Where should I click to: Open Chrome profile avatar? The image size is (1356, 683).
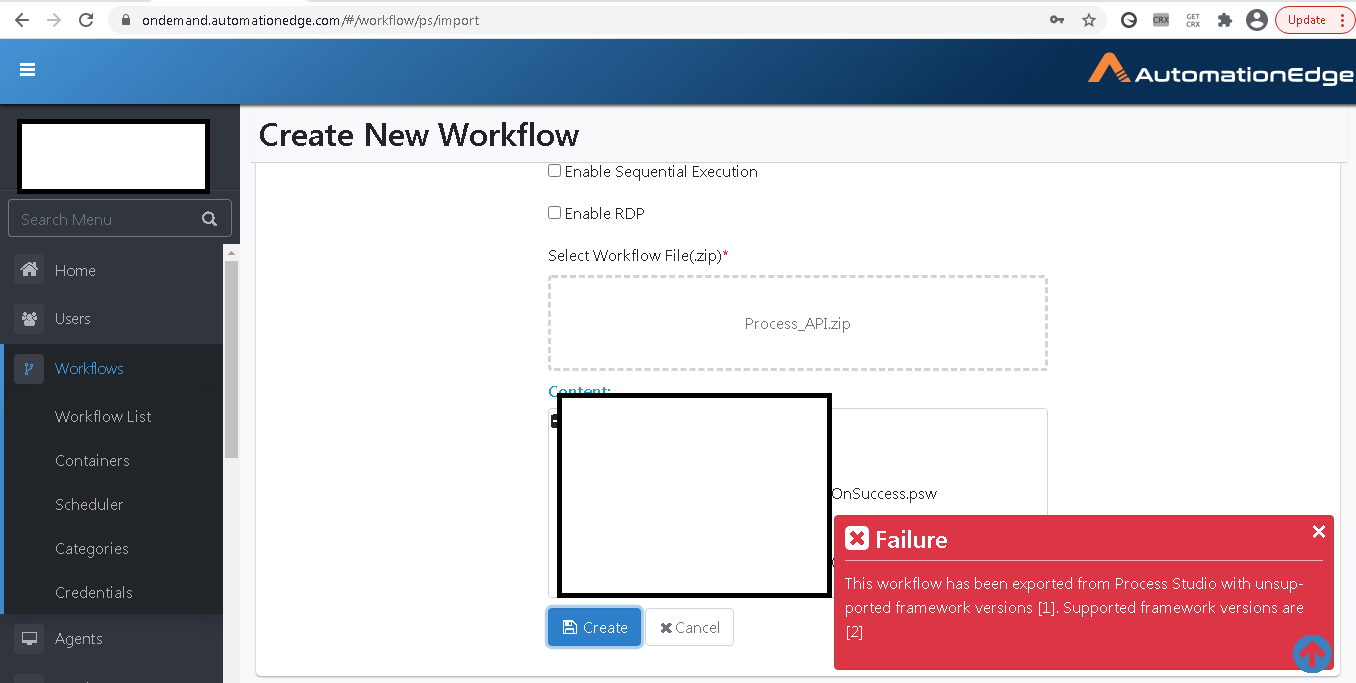tap(1257, 20)
